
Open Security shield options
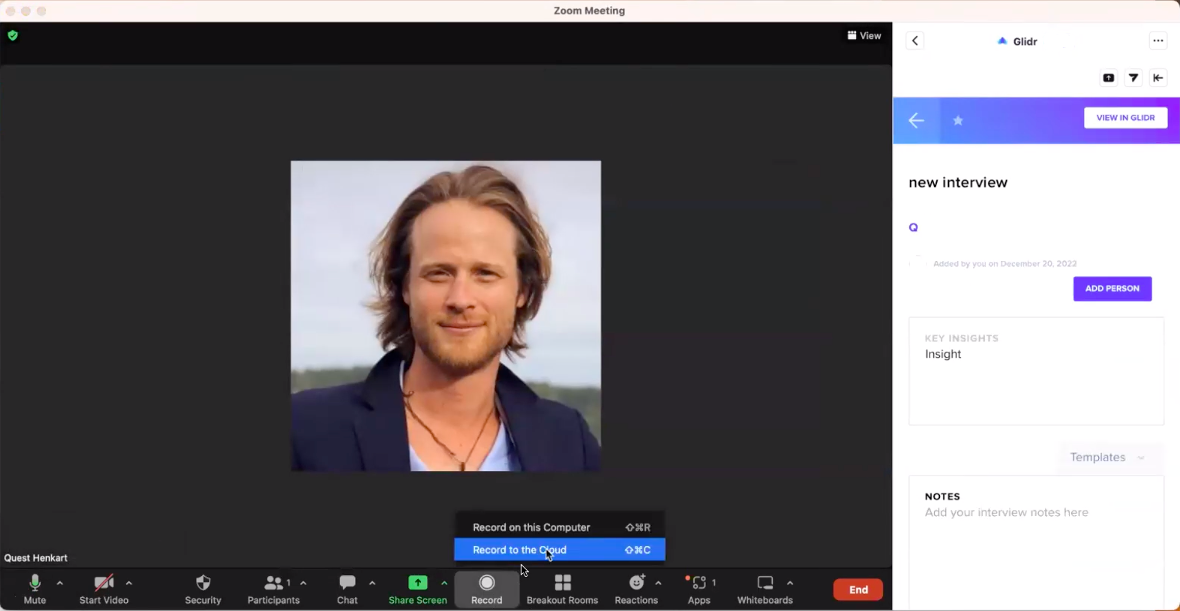203,589
